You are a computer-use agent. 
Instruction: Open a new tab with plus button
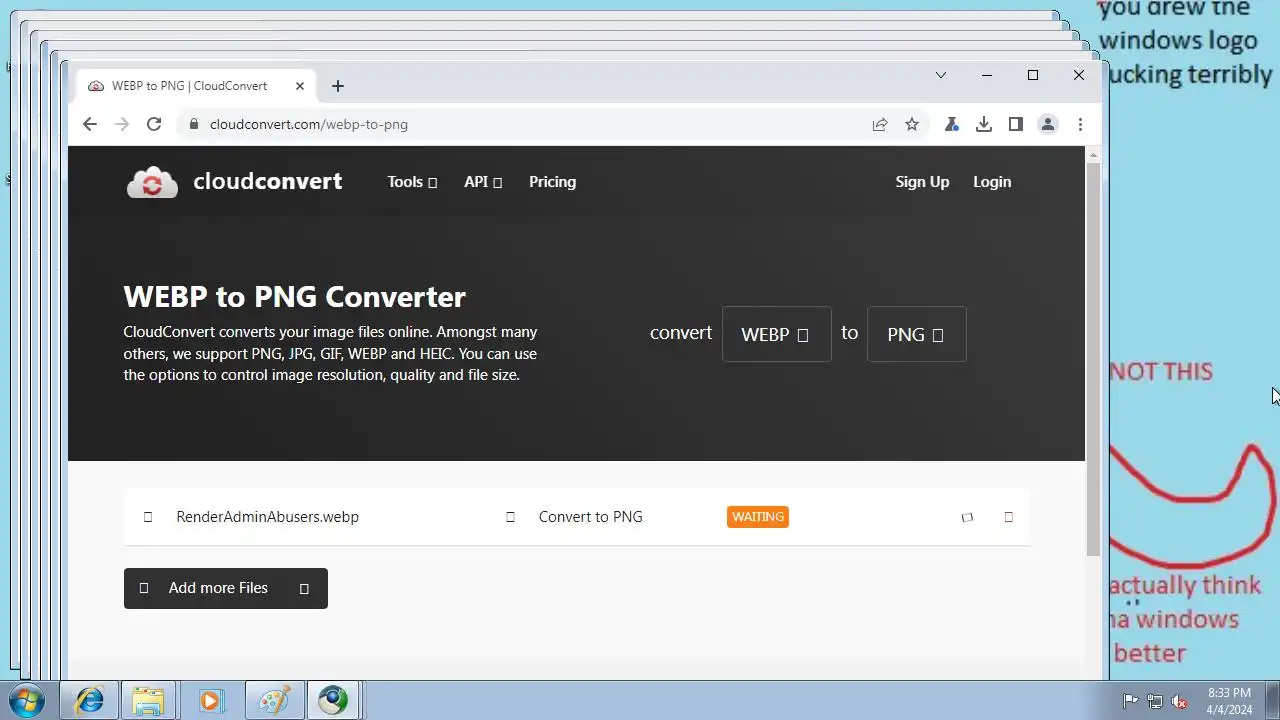[338, 86]
